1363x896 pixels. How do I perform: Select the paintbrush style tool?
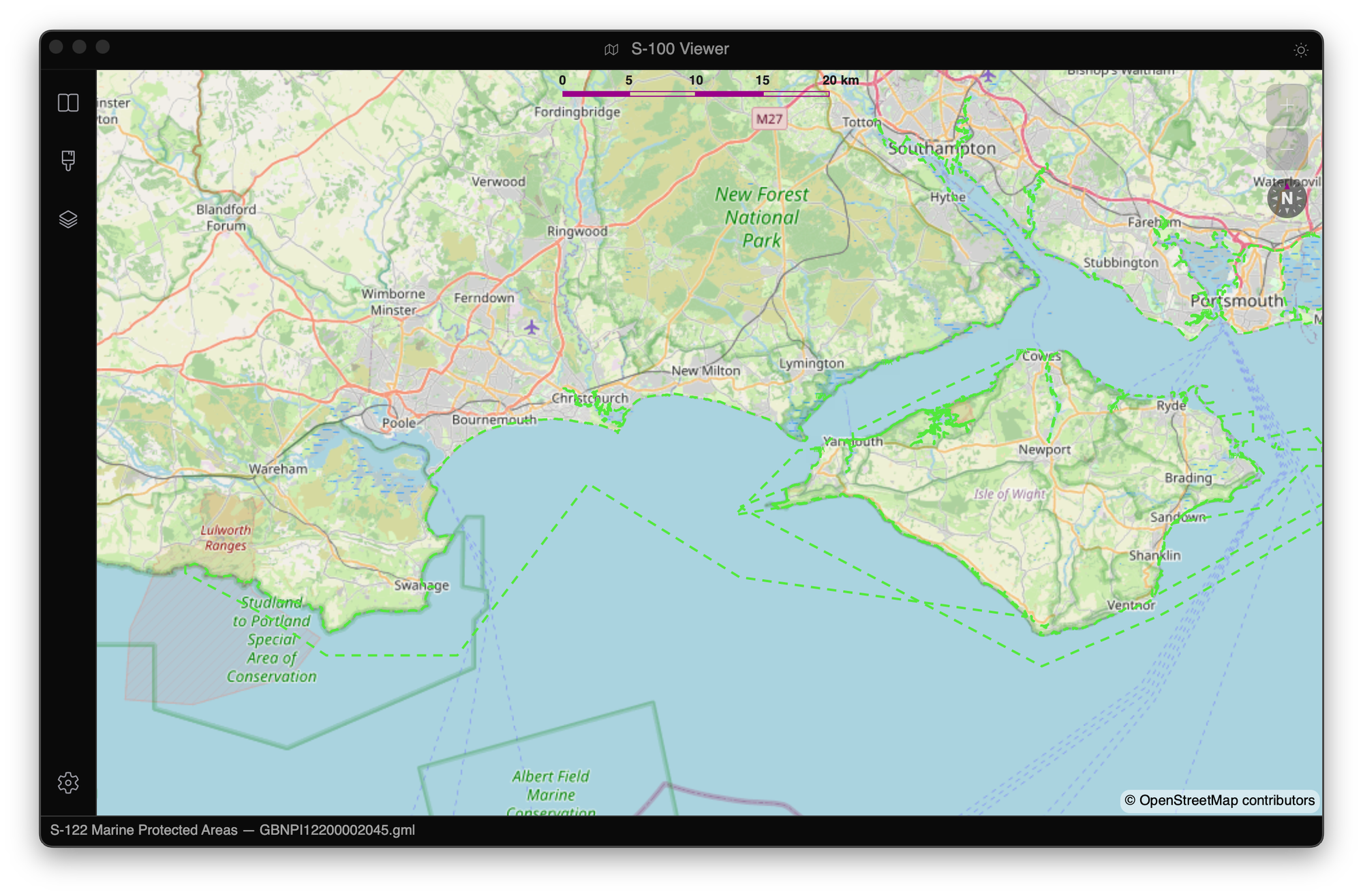pyautogui.click(x=68, y=161)
